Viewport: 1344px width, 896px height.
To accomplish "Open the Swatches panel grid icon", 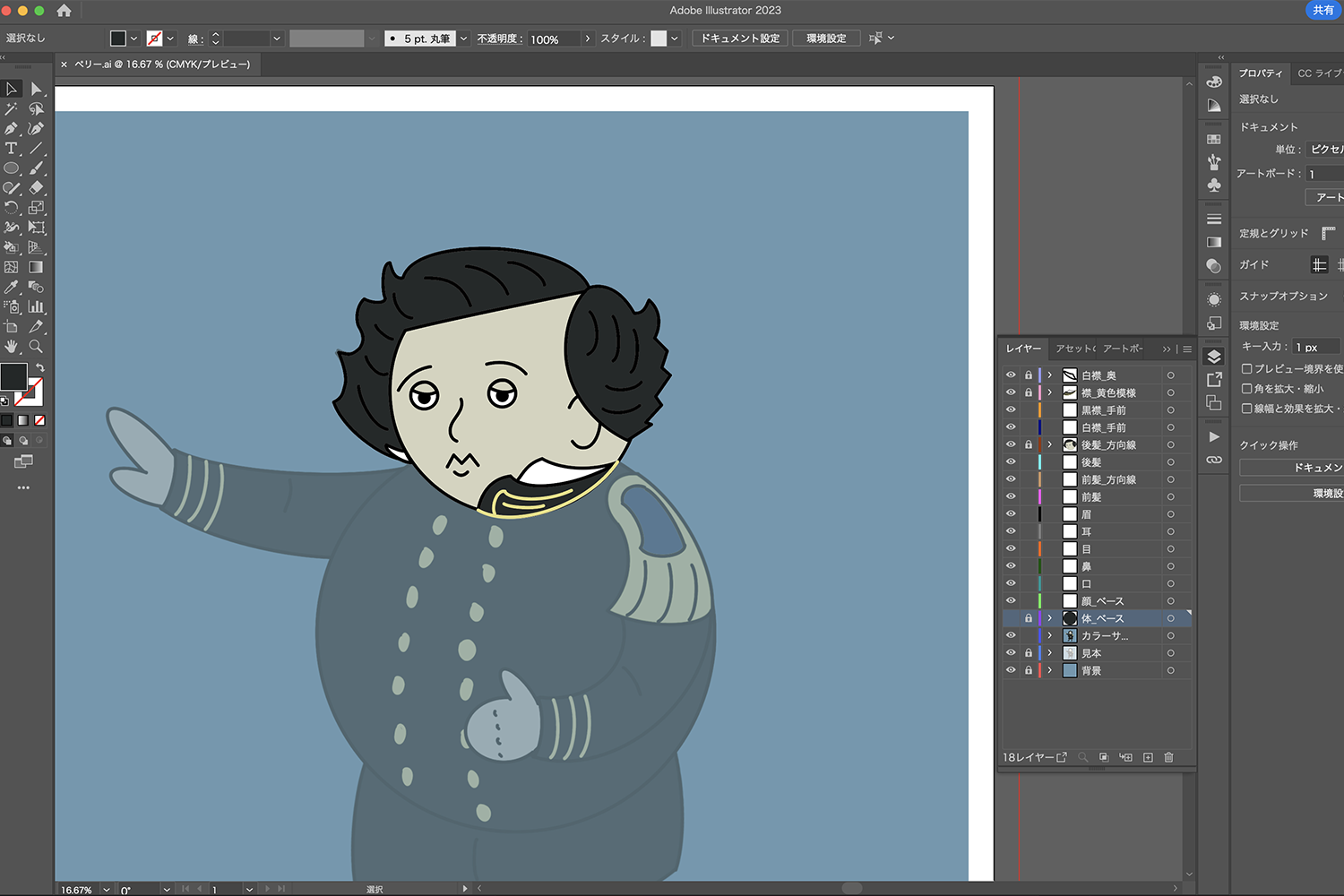I will (1214, 139).
